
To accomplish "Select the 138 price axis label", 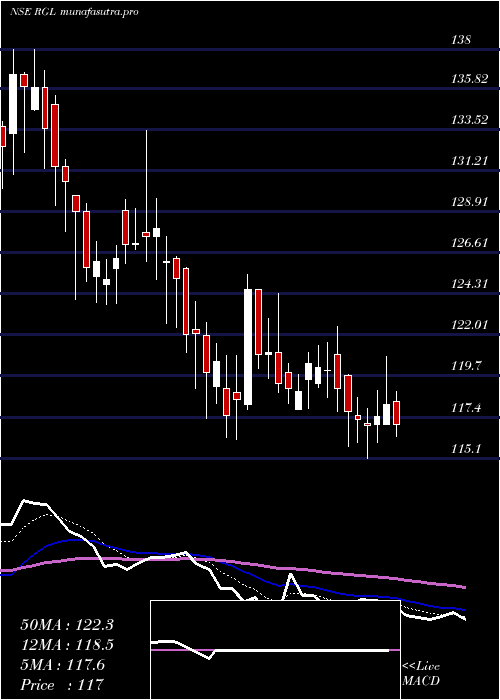I will 461,40.
